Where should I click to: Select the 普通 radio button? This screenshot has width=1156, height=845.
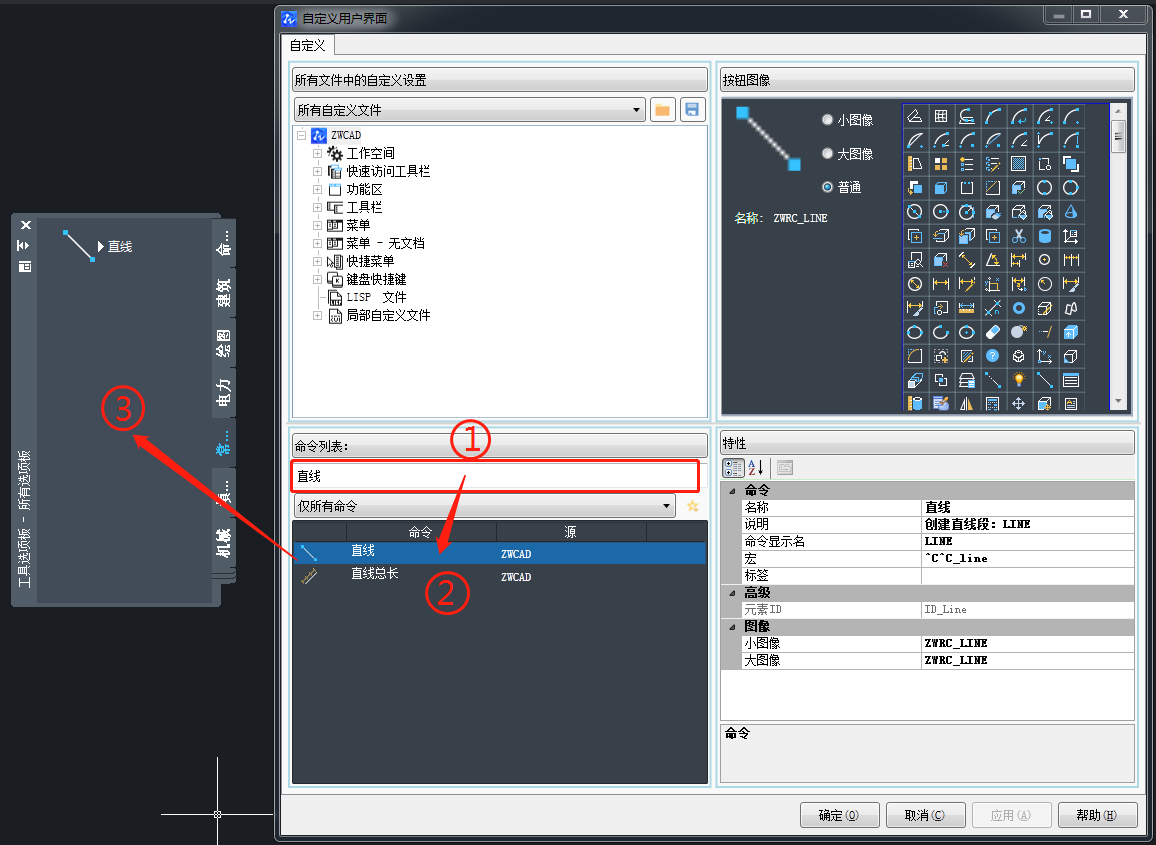click(827, 187)
